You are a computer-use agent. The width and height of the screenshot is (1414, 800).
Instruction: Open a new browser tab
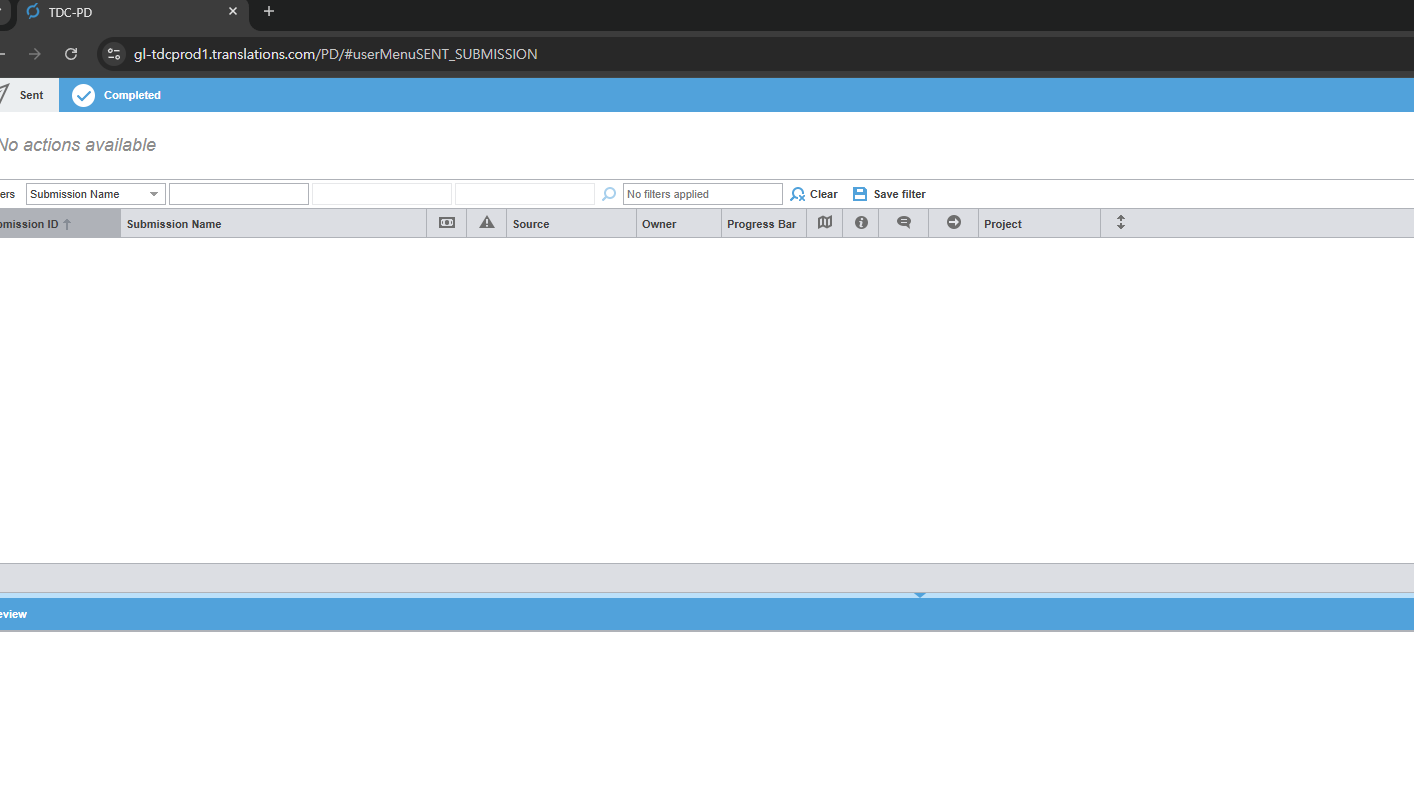click(x=269, y=12)
